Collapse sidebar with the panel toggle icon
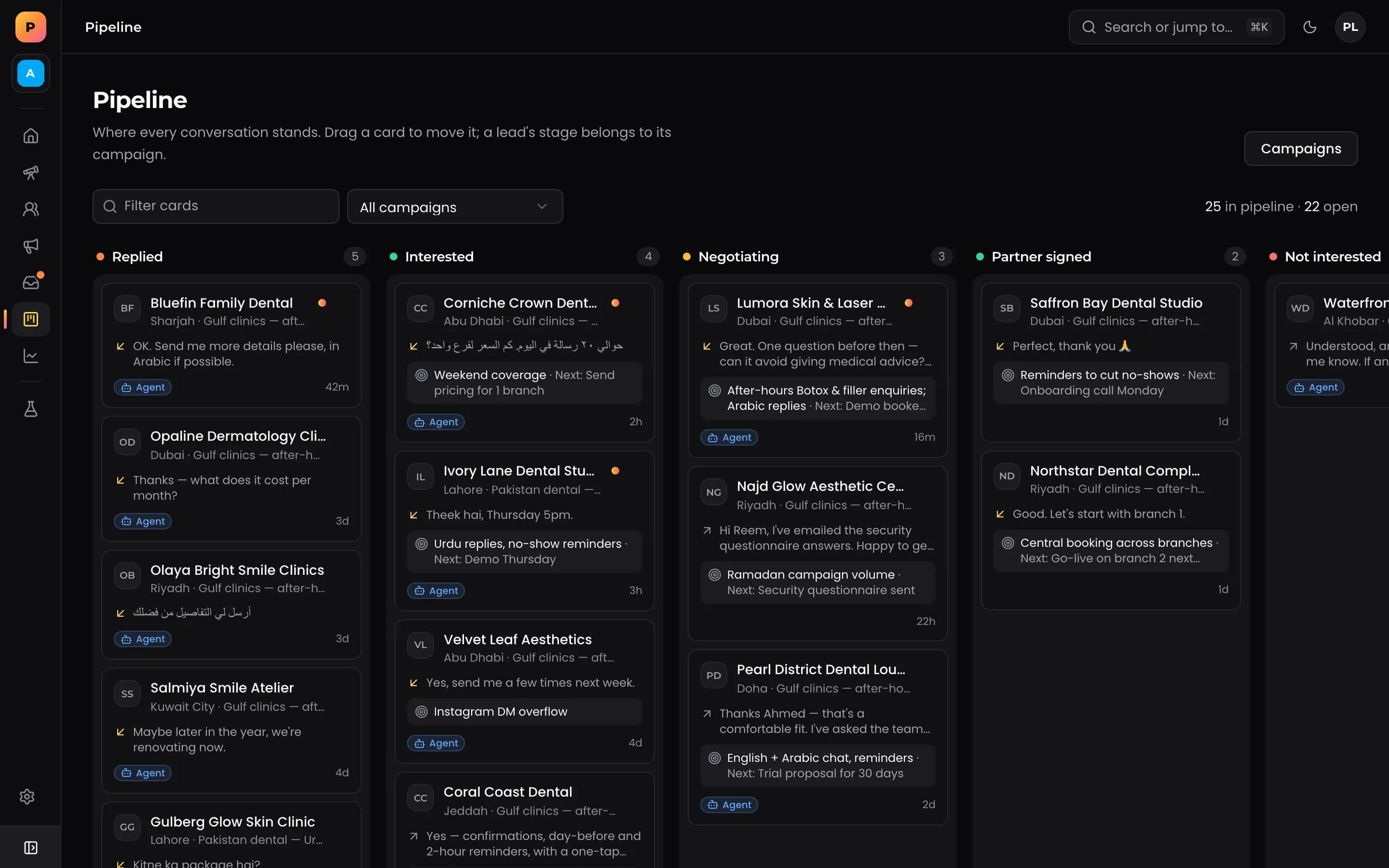Viewport: 1389px width, 868px height. pyautogui.click(x=30, y=847)
